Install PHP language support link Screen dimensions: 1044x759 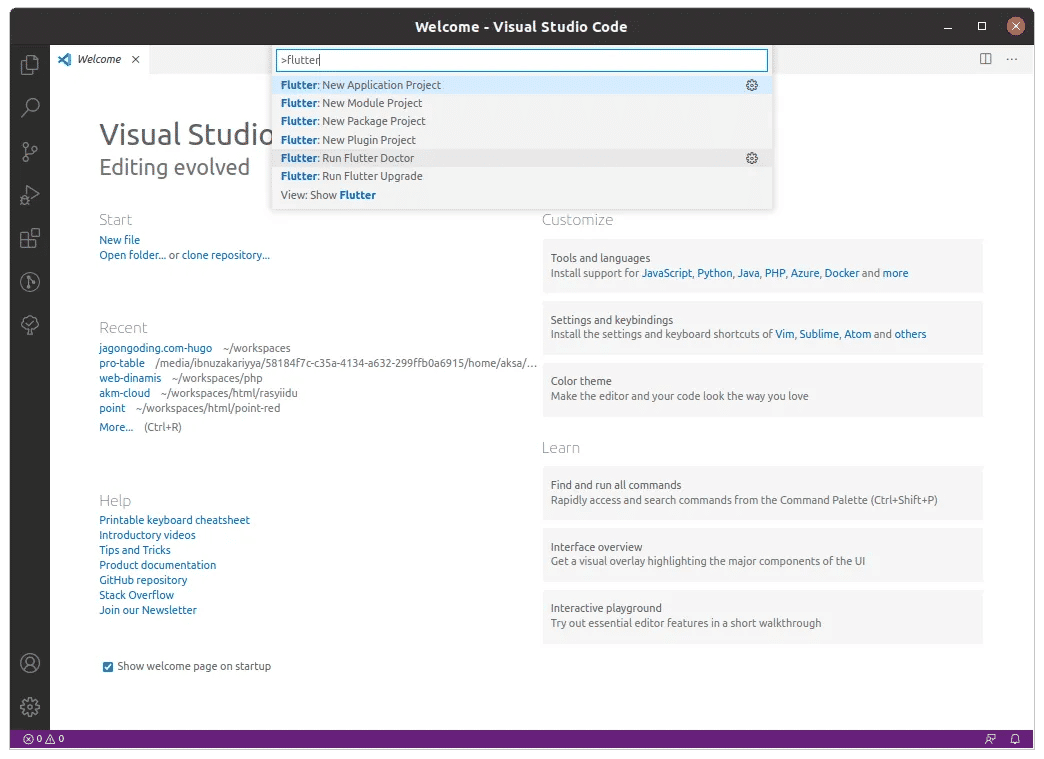tap(775, 273)
